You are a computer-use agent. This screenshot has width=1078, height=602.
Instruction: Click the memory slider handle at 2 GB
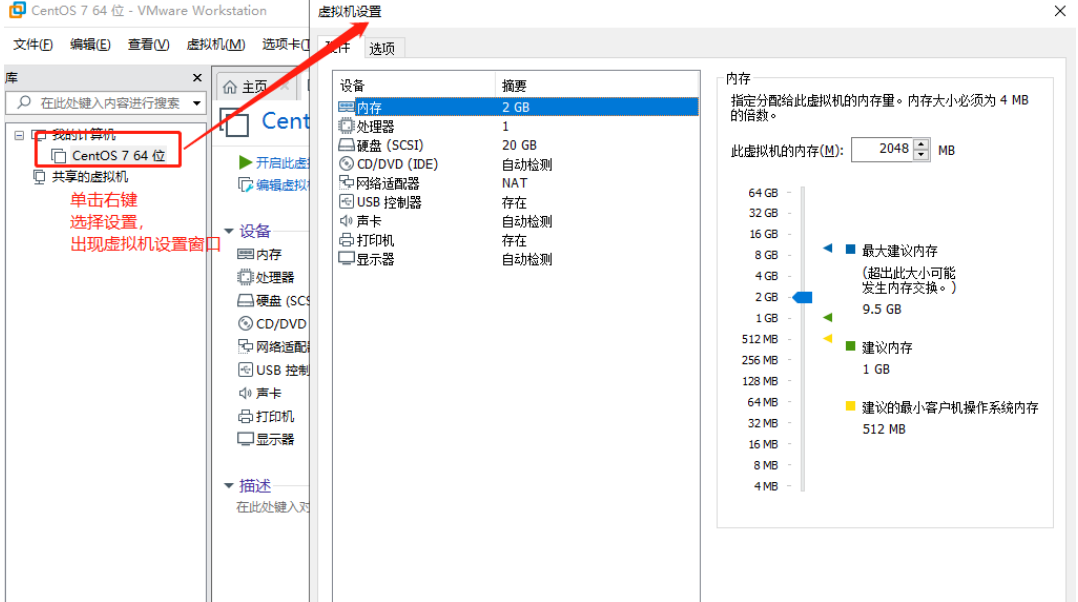(802, 298)
